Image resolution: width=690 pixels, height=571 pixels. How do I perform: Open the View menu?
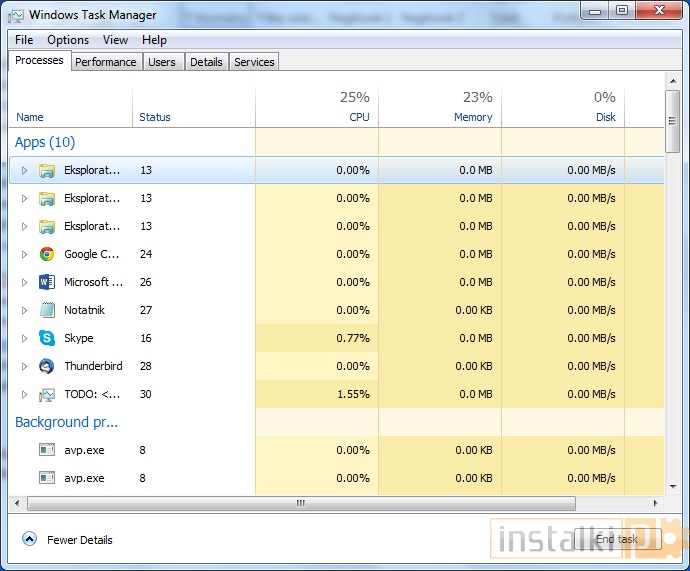click(x=115, y=40)
